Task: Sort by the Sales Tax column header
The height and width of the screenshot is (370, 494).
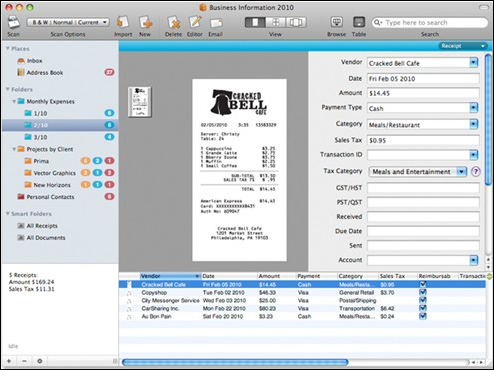Action: (x=398, y=276)
